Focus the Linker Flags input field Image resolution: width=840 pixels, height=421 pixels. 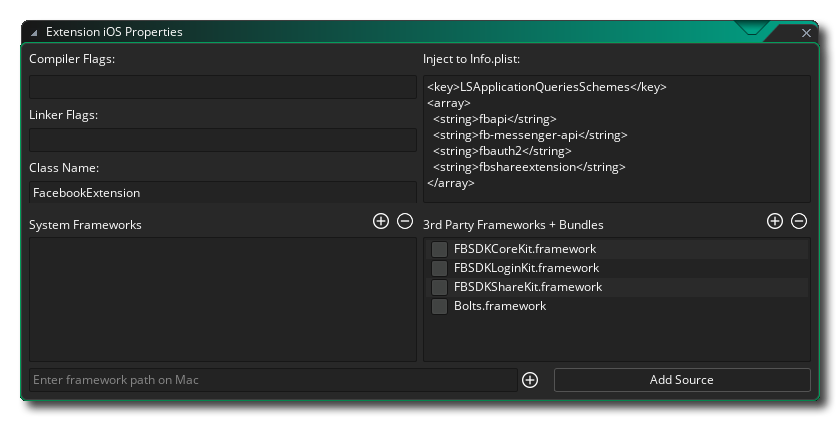[x=223, y=140]
